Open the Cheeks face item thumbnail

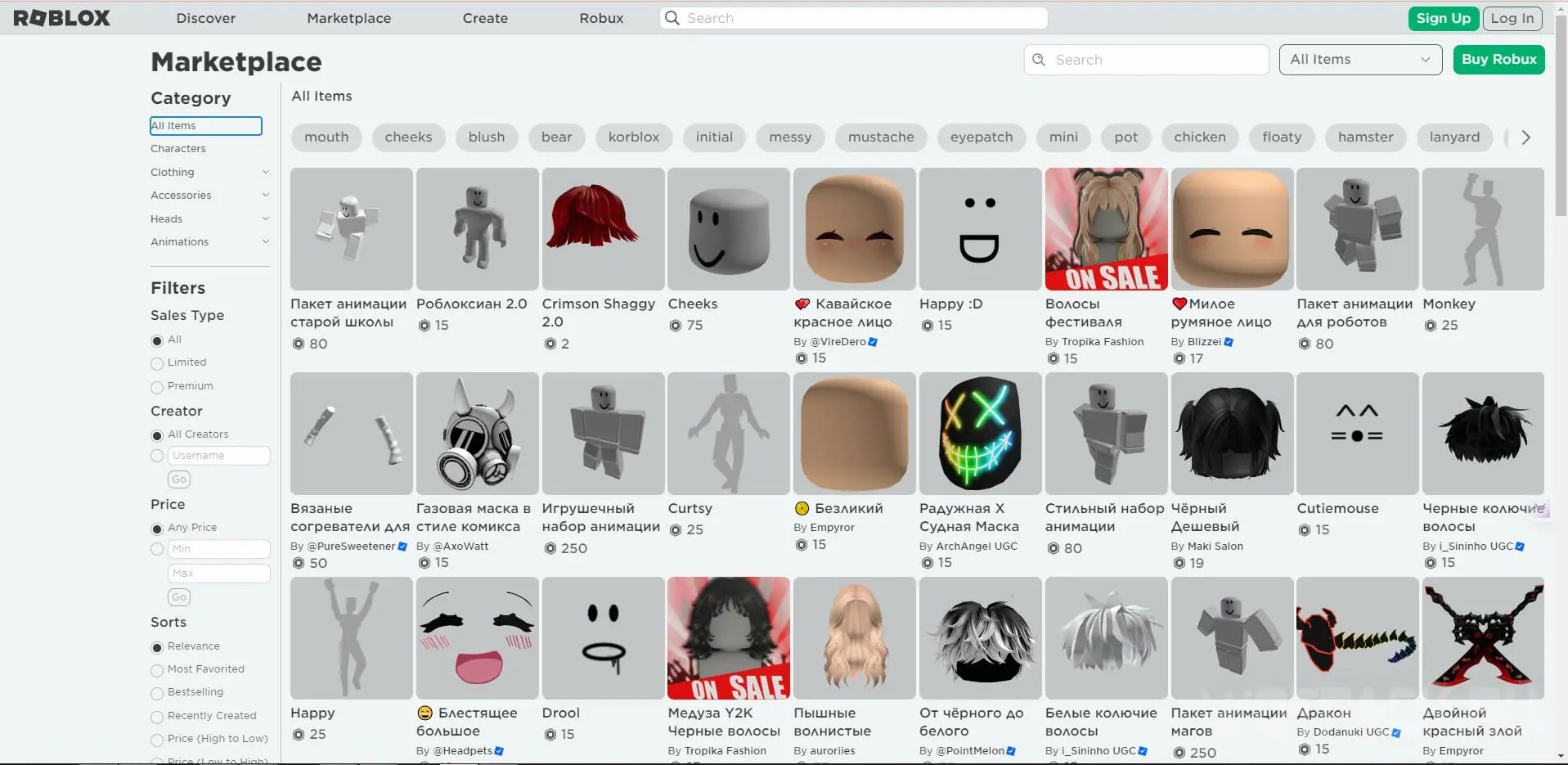[x=729, y=229]
